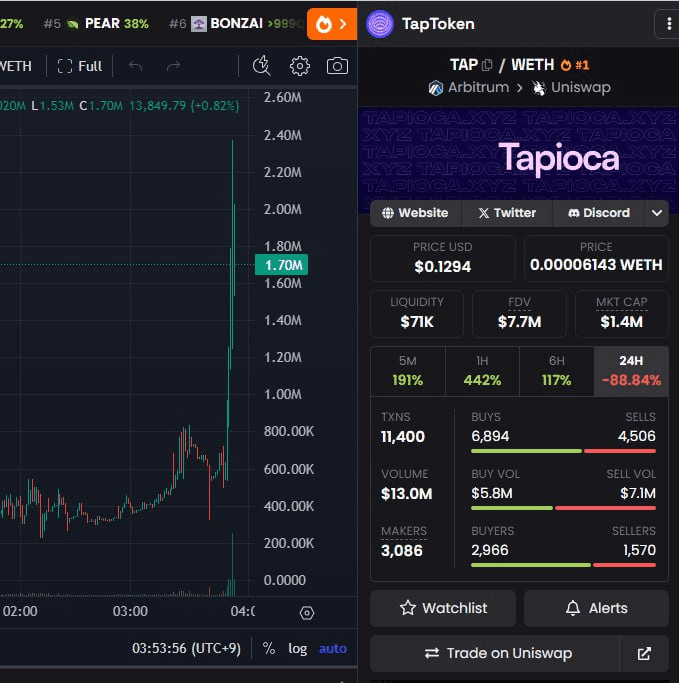The image size is (679, 683).
Task: Select the 5M timeframe tab
Action: click(408, 371)
